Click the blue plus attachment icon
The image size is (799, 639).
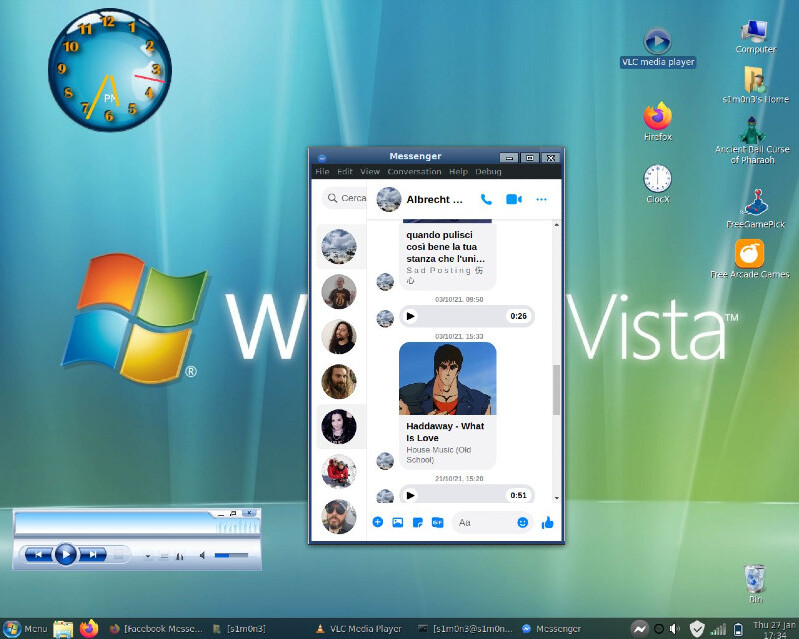378,522
